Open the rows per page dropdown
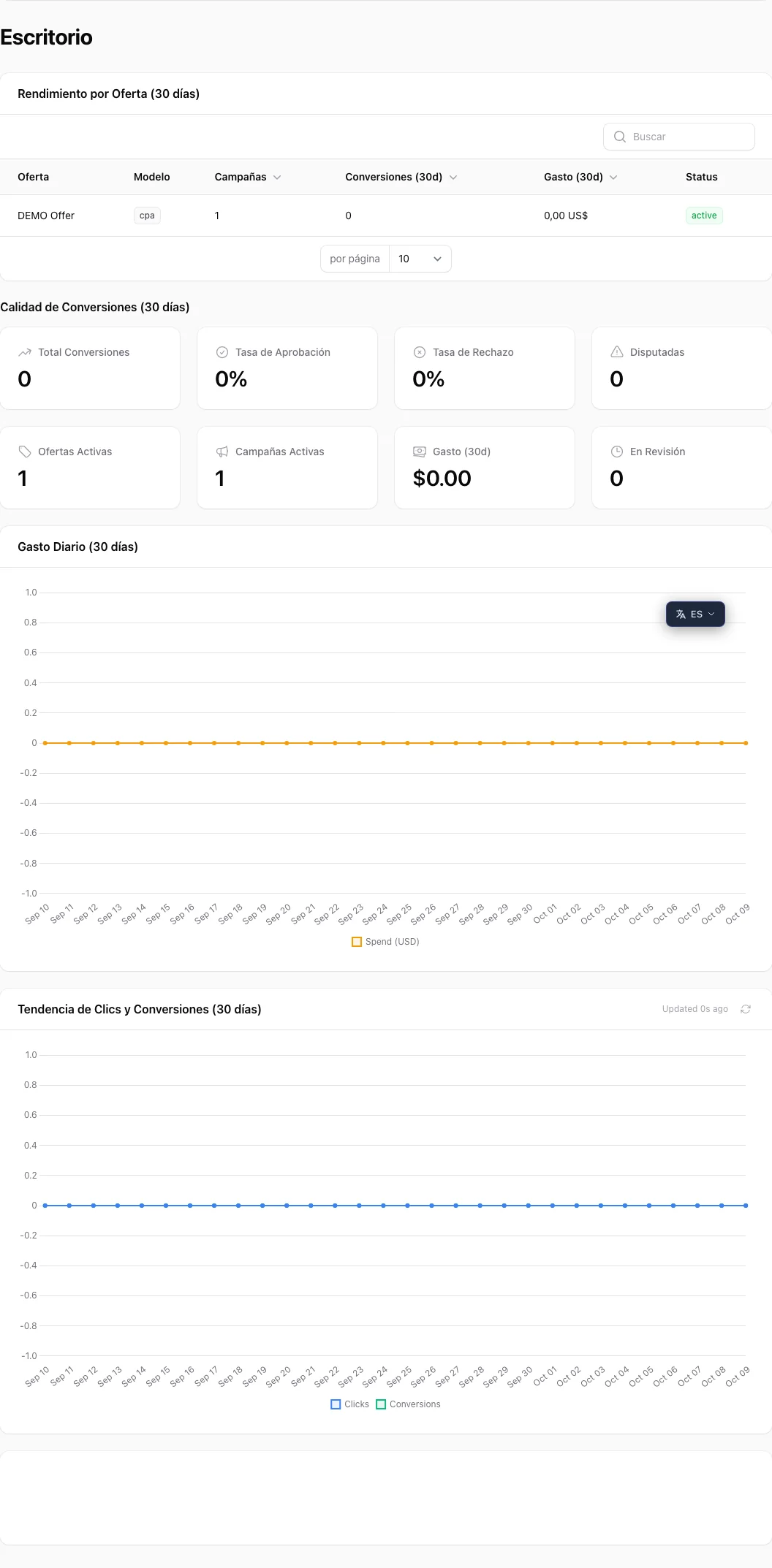The image size is (772, 1568). (x=420, y=259)
